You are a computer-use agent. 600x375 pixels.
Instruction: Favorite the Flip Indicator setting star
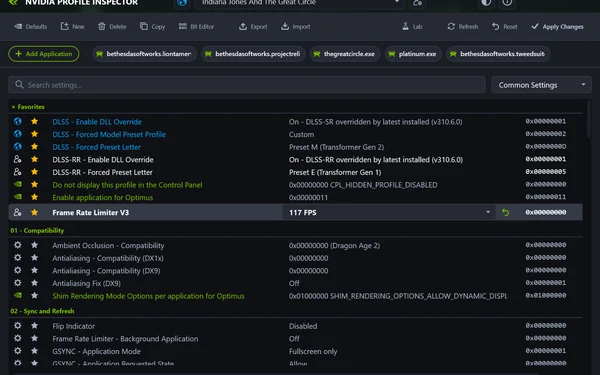tap(34, 326)
